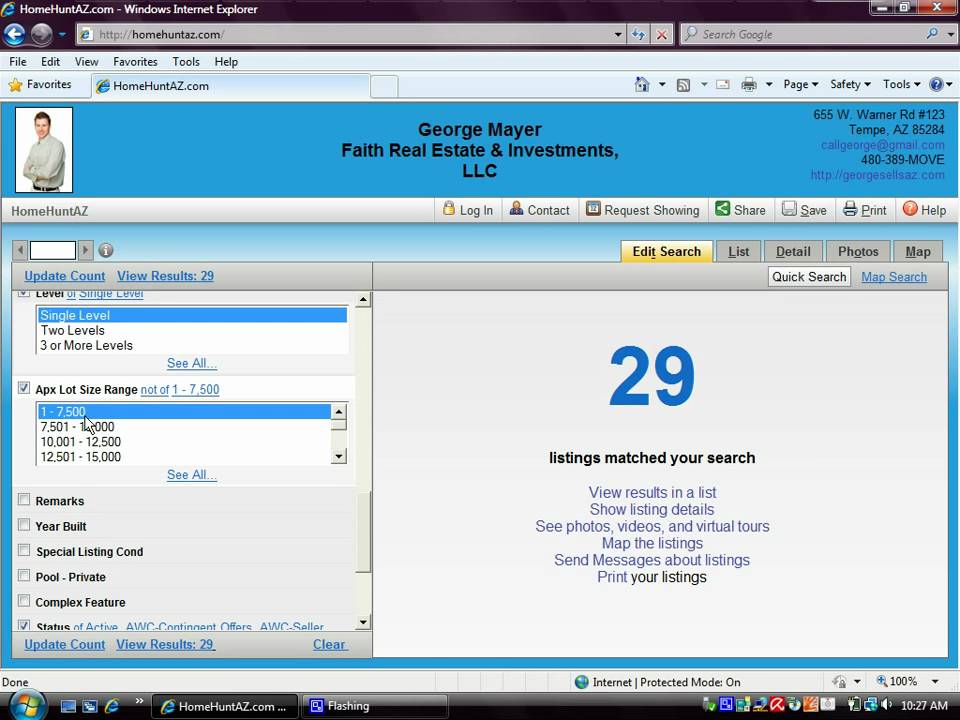
Task: Click View results in a list link
Action: coord(652,492)
